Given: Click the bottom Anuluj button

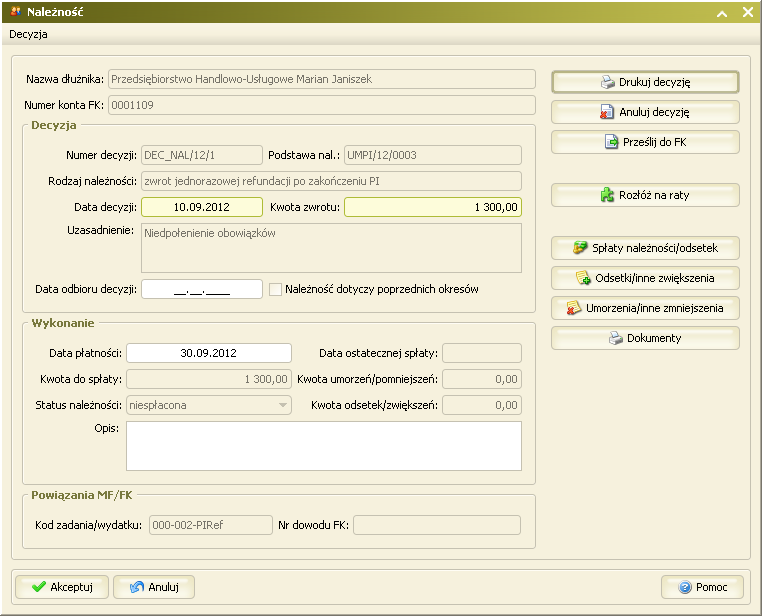Looking at the screenshot, I should (154, 587).
